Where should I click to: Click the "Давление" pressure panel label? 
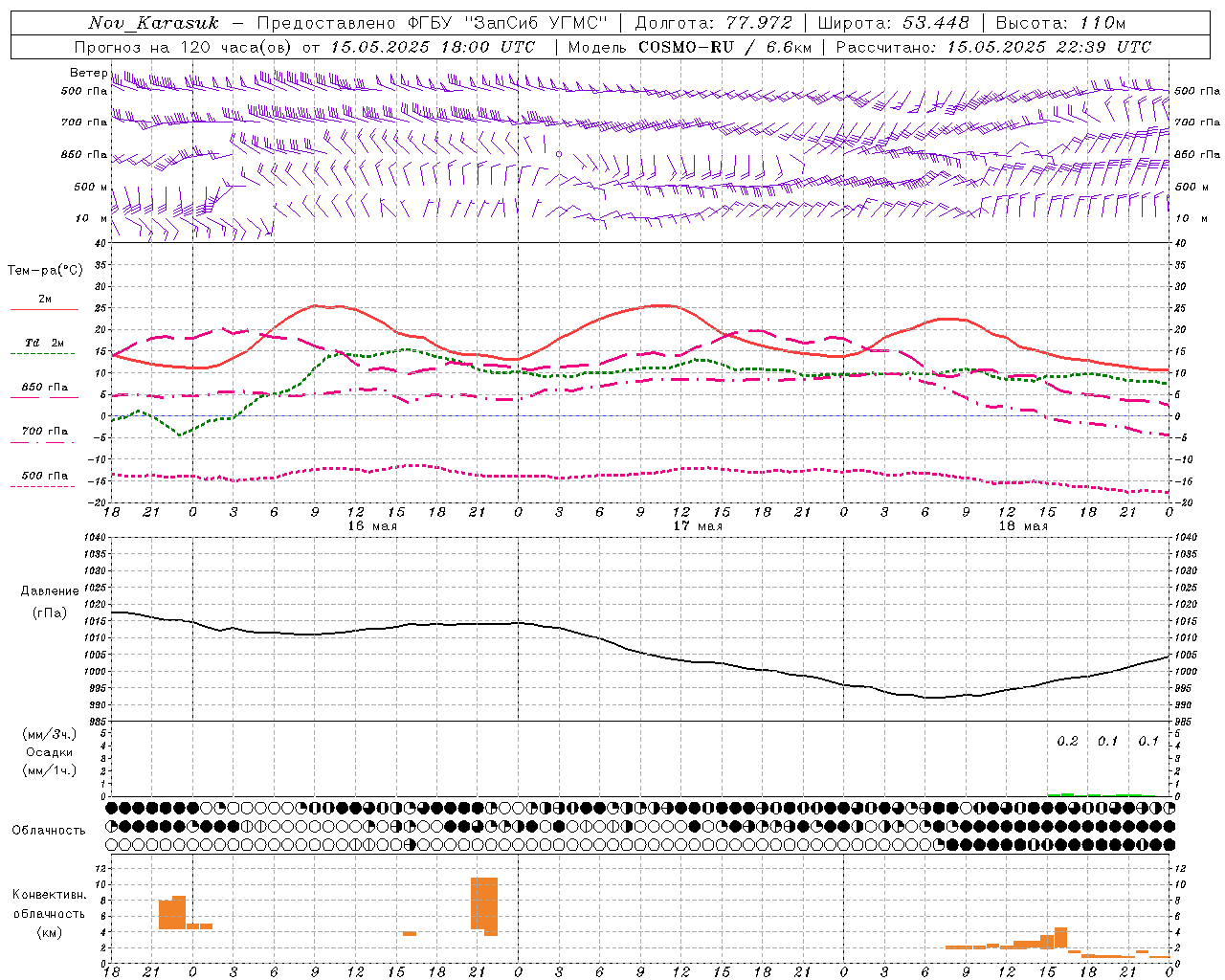50,591
